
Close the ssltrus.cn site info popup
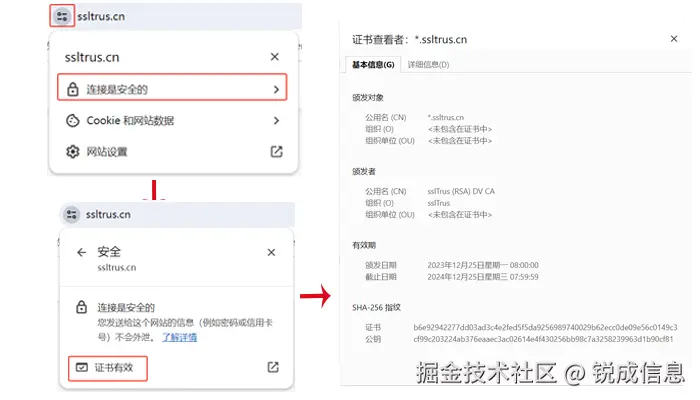[x=275, y=57]
